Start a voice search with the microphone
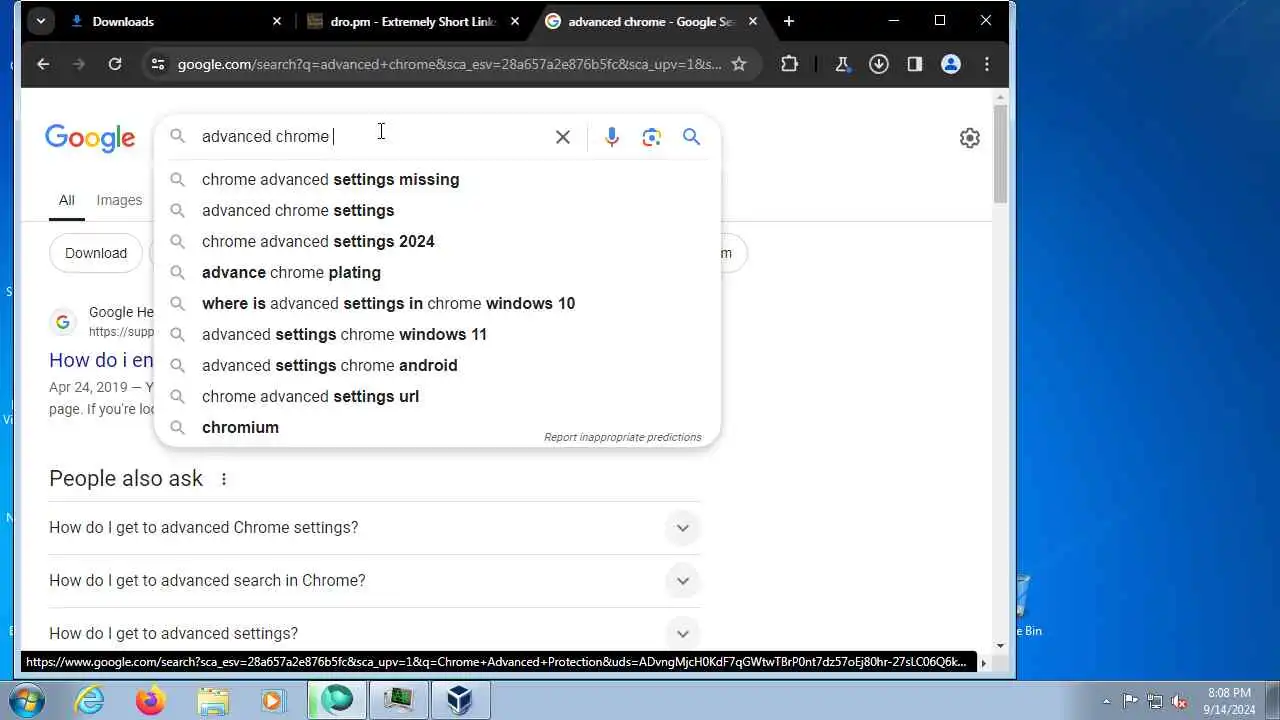 tap(612, 137)
